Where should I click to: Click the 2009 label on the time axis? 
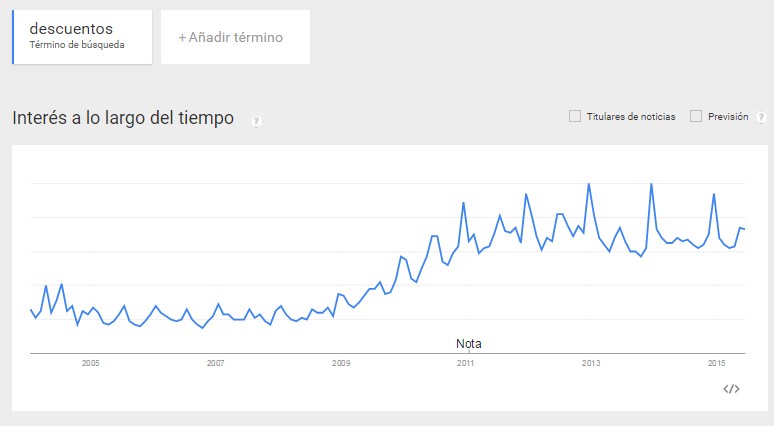[341, 362]
